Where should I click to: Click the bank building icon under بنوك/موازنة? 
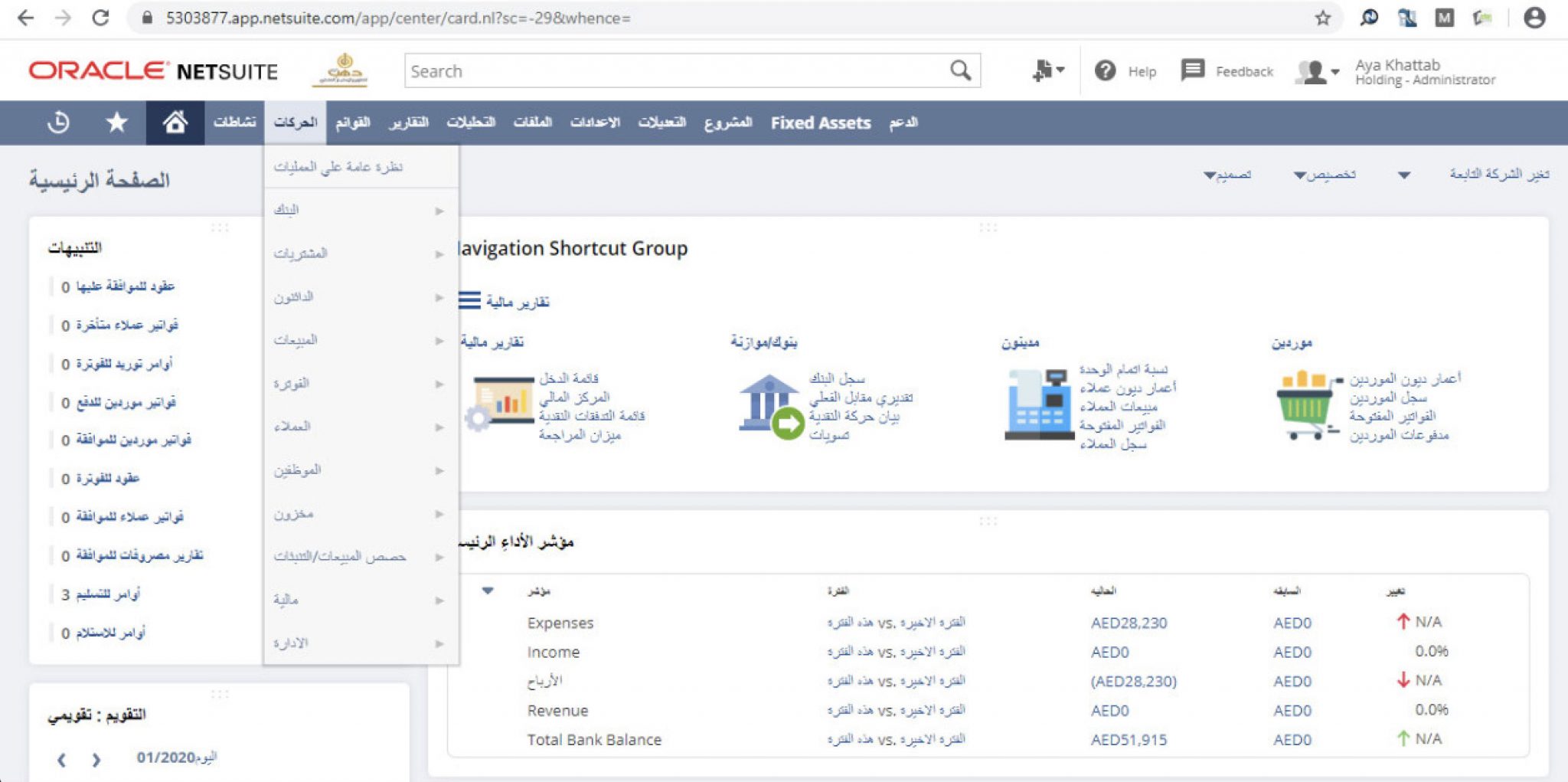pyautogui.click(x=769, y=402)
